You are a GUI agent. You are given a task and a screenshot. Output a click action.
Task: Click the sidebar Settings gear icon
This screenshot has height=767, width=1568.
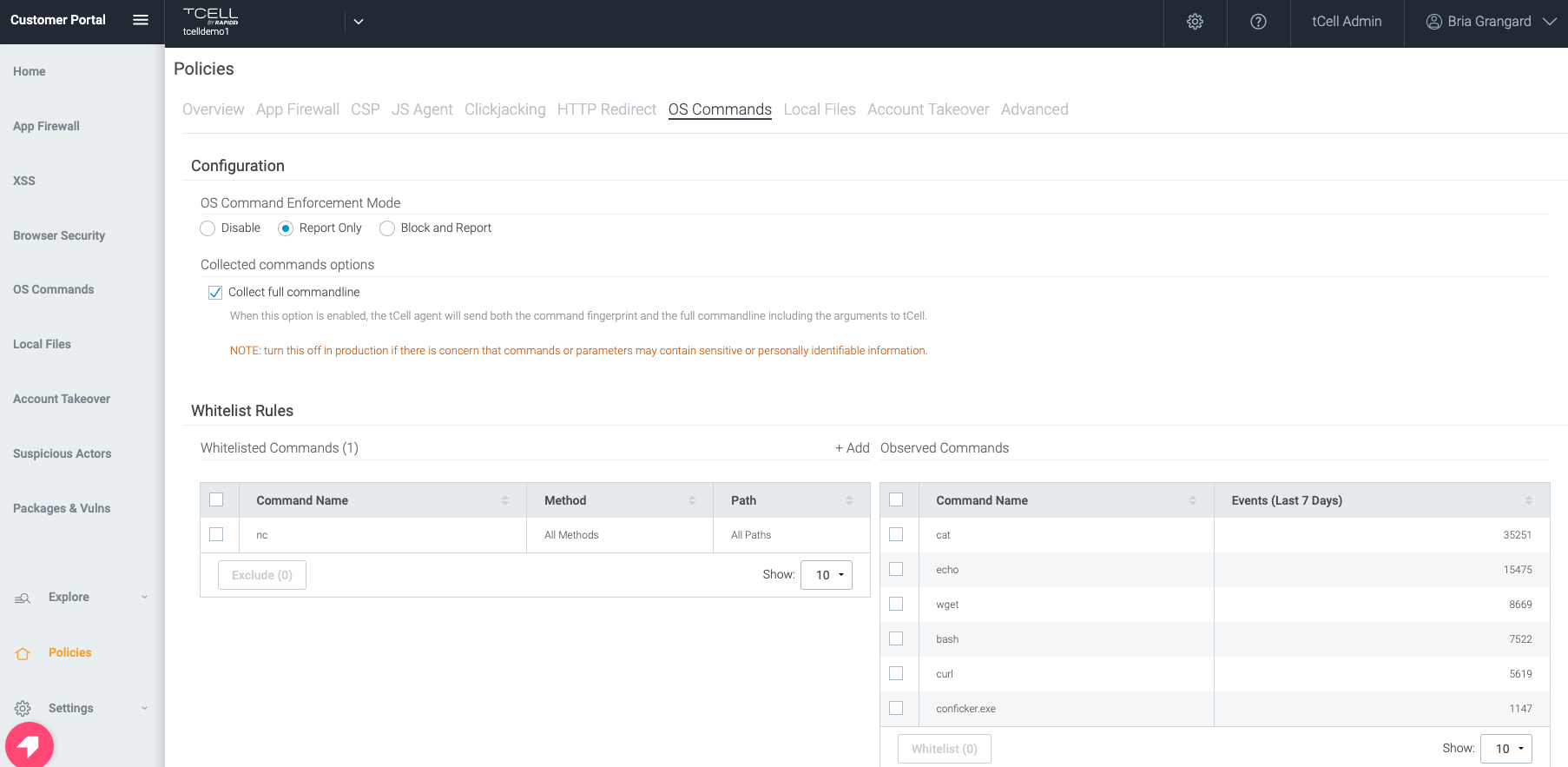coord(23,709)
